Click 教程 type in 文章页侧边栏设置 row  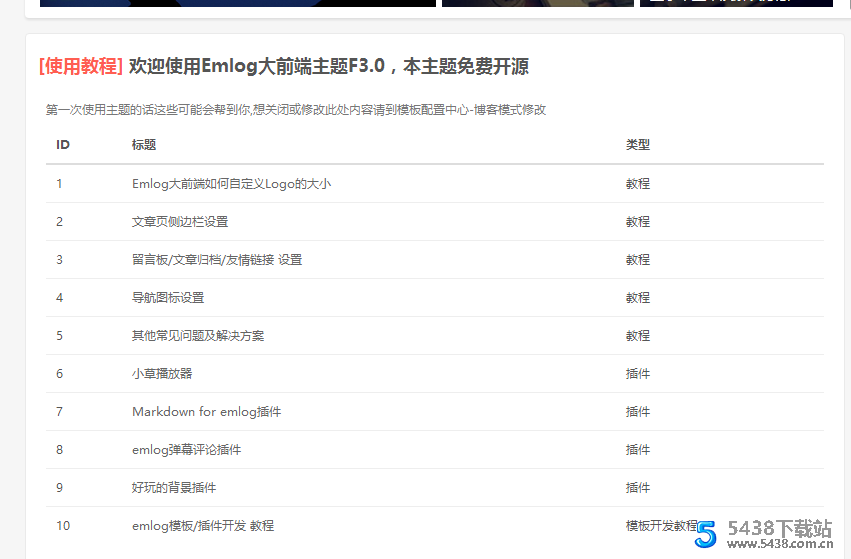tap(638, 222)
